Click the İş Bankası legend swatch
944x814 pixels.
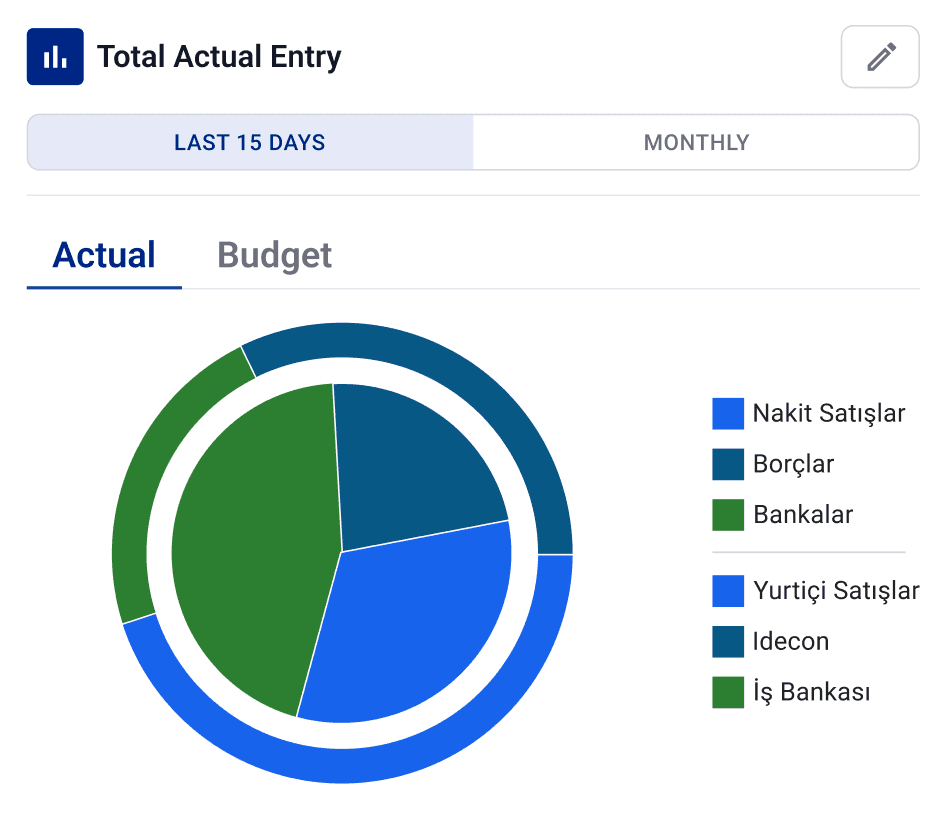point(728,692)
